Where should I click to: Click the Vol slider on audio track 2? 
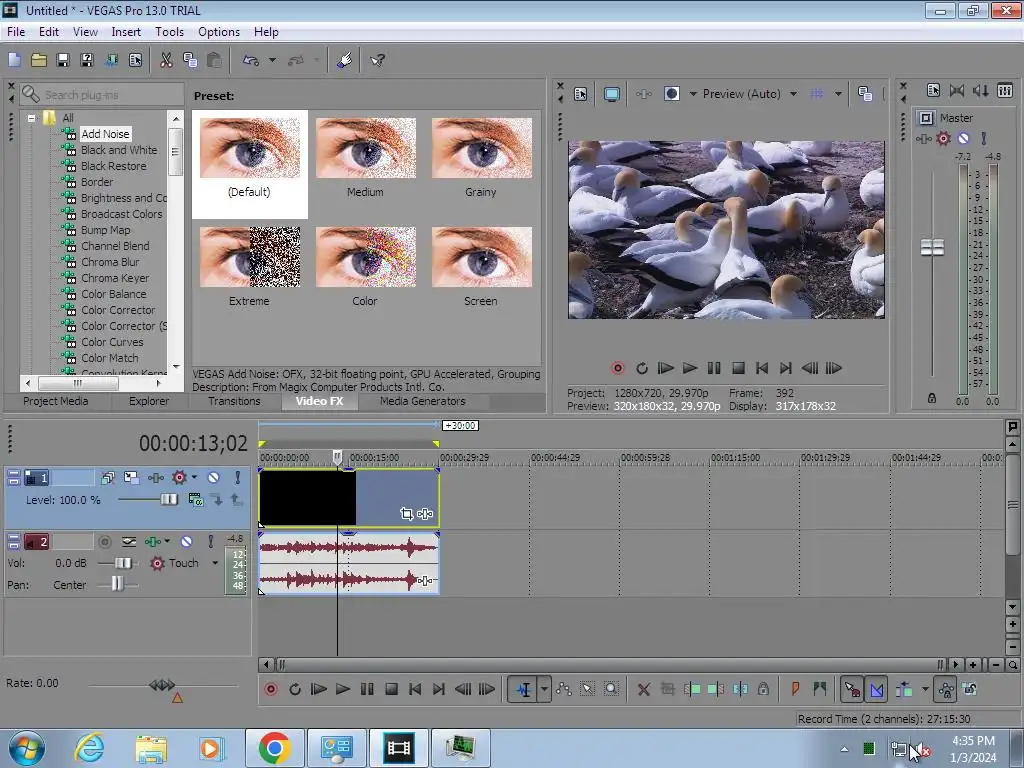coord(122,563)
